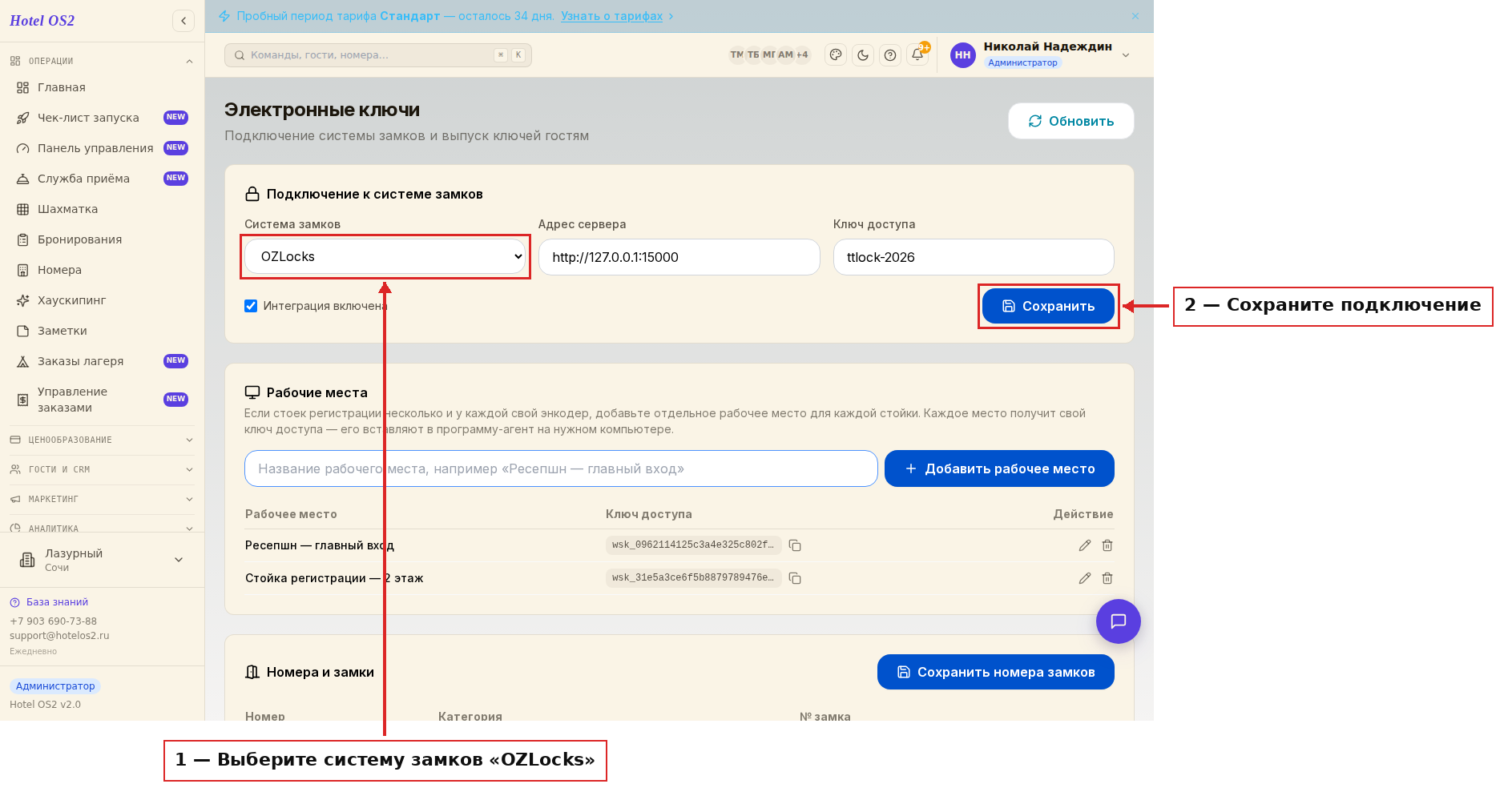Delete workplace Ресепшн — главный вход
This screenshot has height=800, width=1512.
coord(1107,545)
